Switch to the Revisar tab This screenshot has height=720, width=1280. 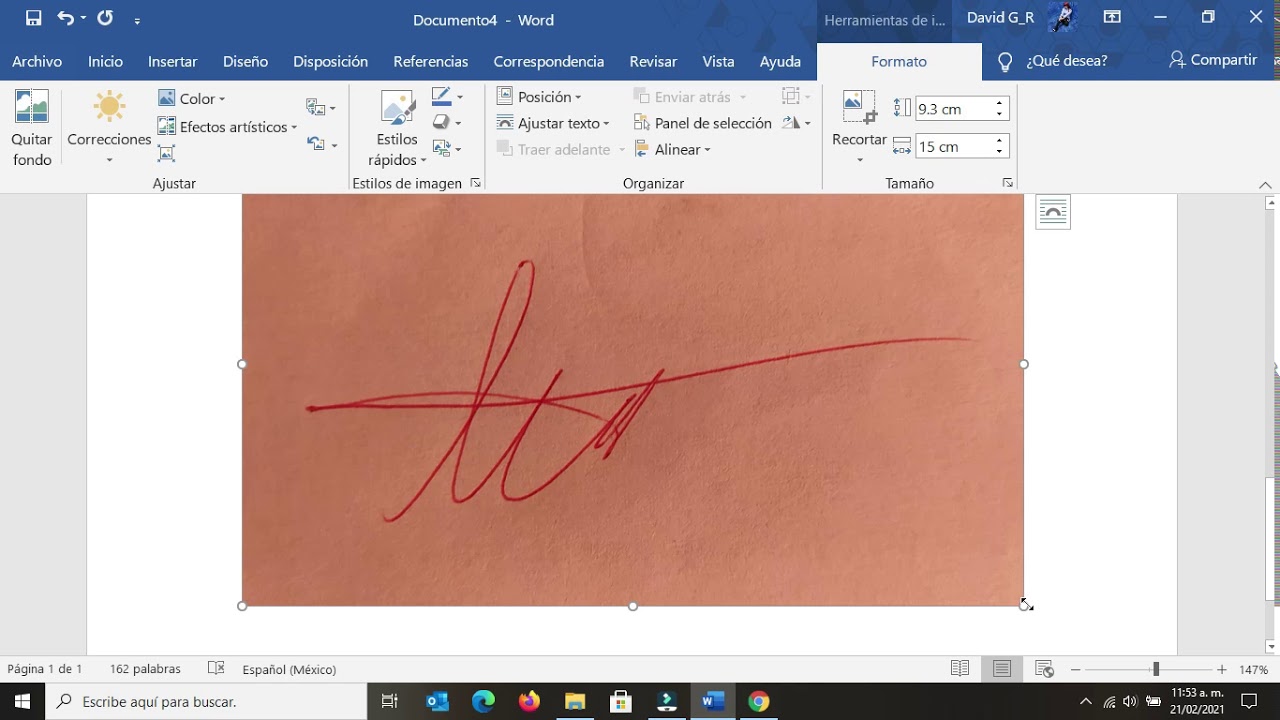click(x=653, y=61)
